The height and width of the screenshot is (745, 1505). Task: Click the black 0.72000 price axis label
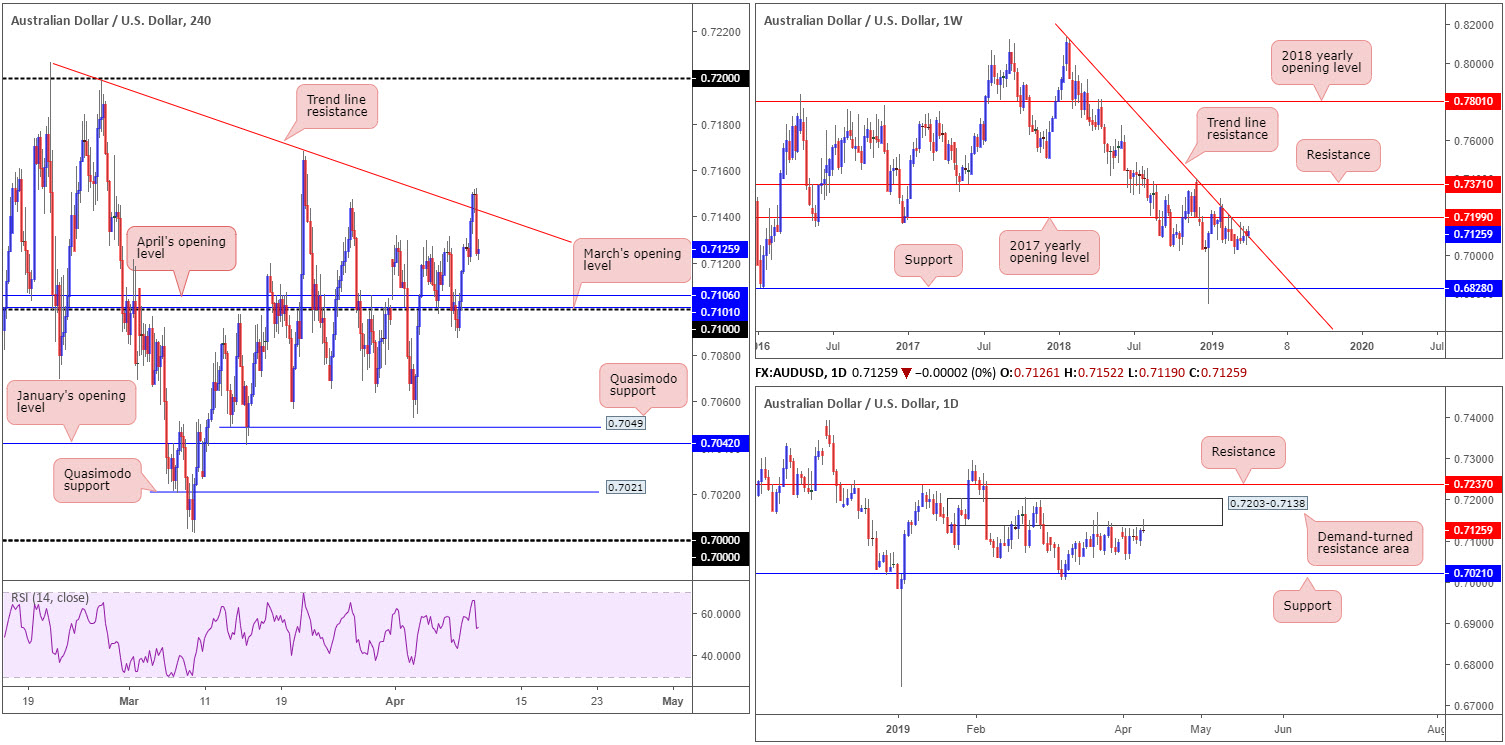[x=720, y=78]
